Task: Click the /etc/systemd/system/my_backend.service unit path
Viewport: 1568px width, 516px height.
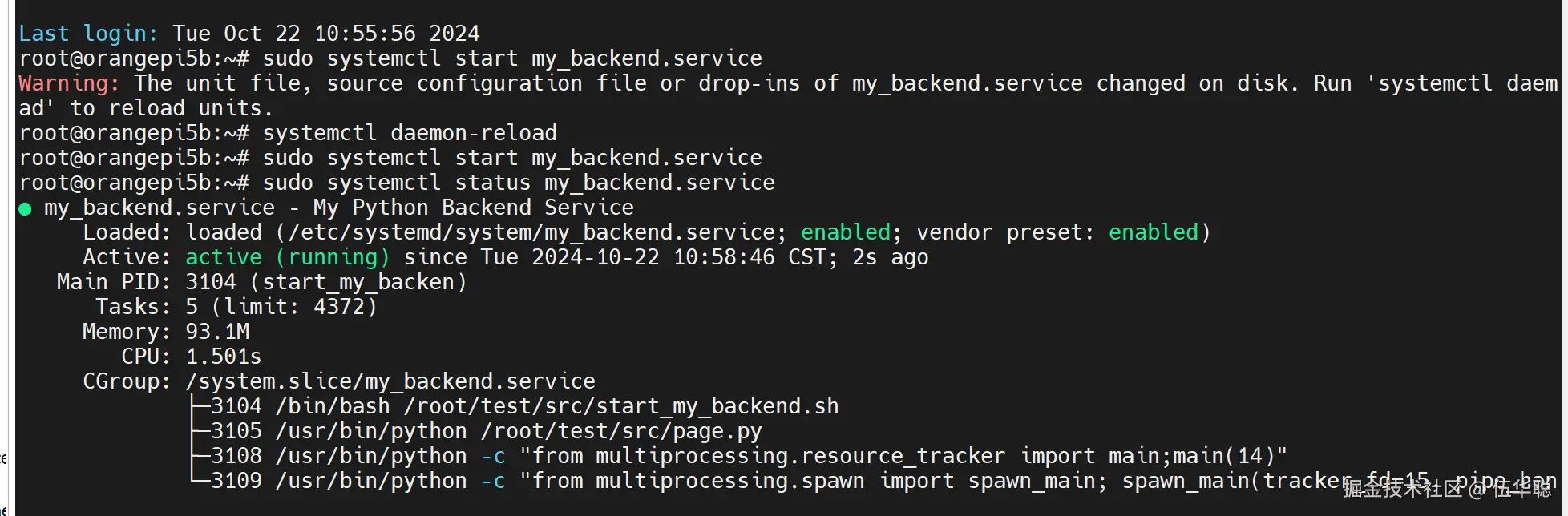Action: (531, 232)
